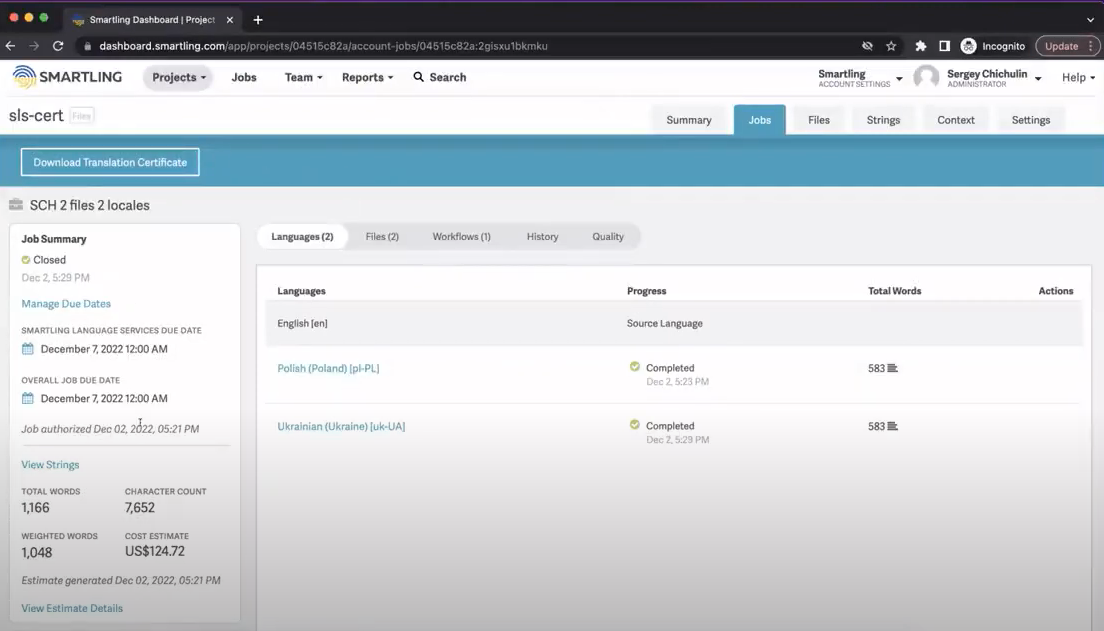Expand the Team dropdown menu

pyautogui.click(x=303, y=77)
